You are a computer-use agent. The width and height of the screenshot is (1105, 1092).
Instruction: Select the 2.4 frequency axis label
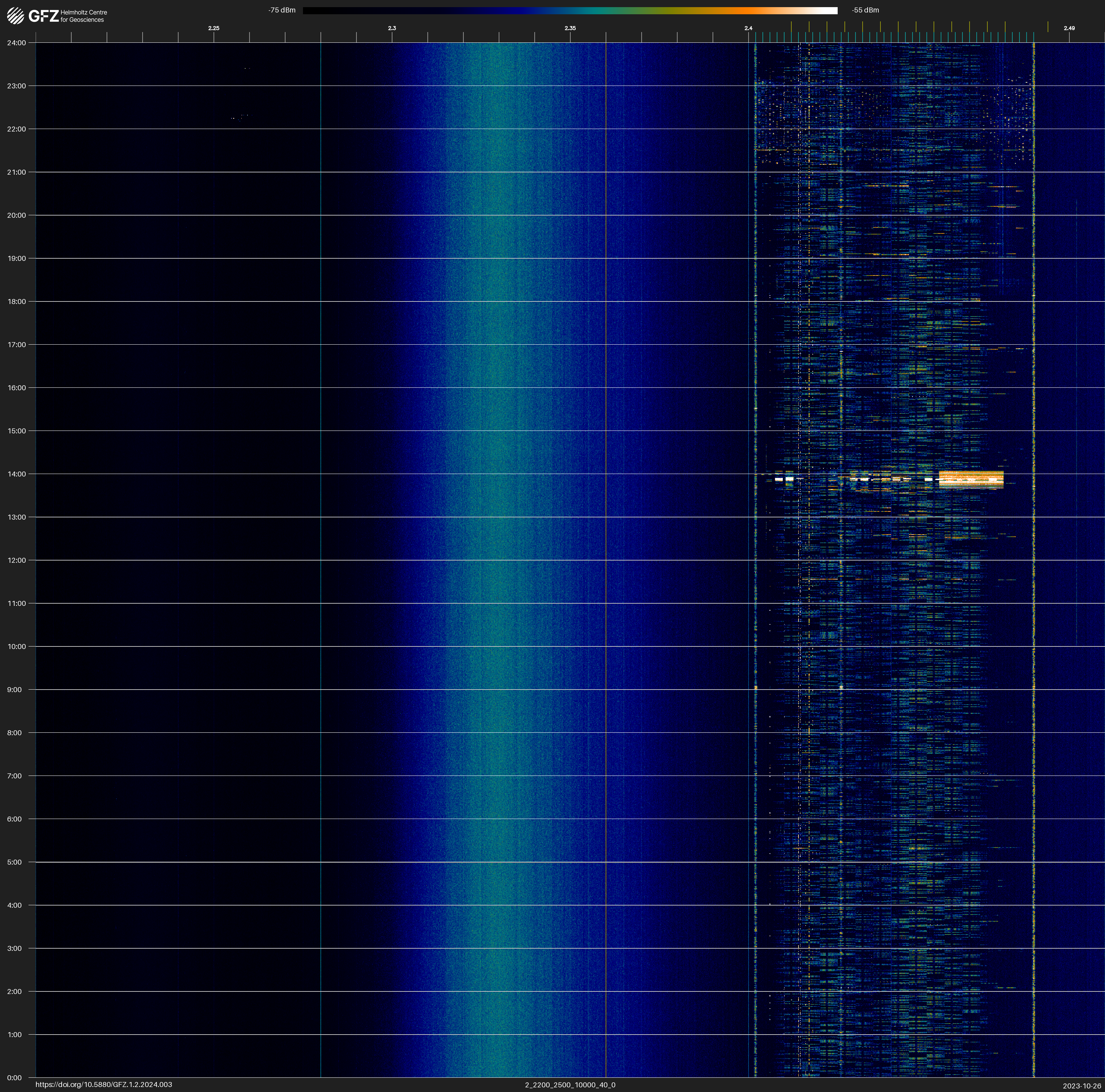tap(748, 28)
